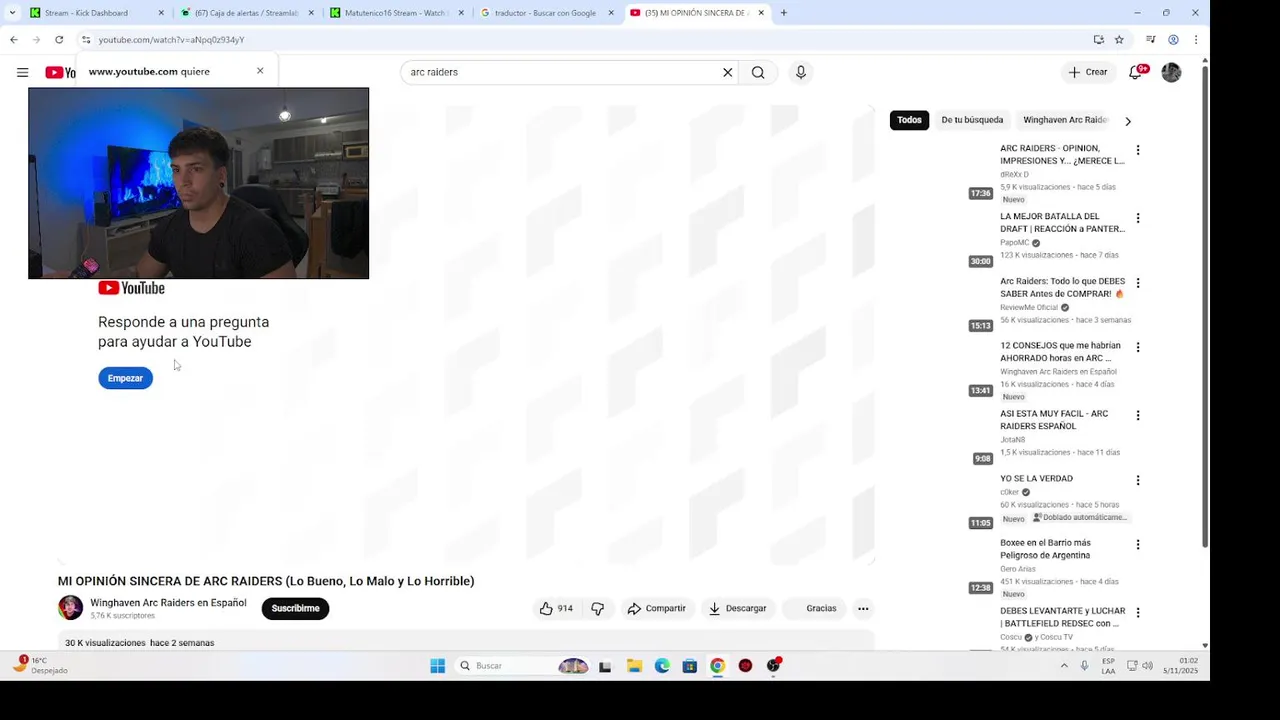Image resolution: width=1280 pixels, height=720 pixels.
Task: Open the weather widget showing 16°C
Action: coord(42,665)
